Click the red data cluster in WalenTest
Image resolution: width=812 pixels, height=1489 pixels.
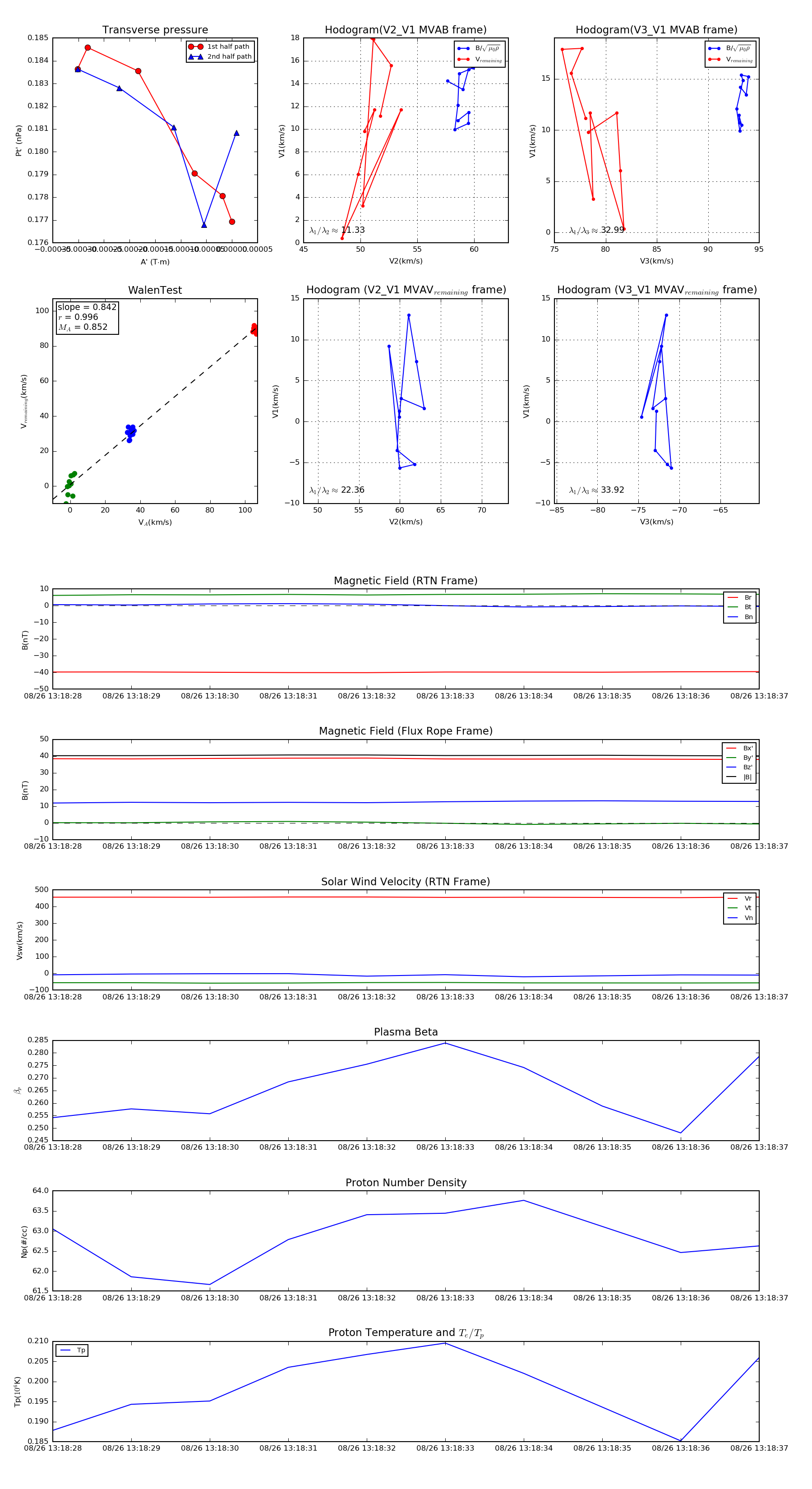[x=254, y=329]
